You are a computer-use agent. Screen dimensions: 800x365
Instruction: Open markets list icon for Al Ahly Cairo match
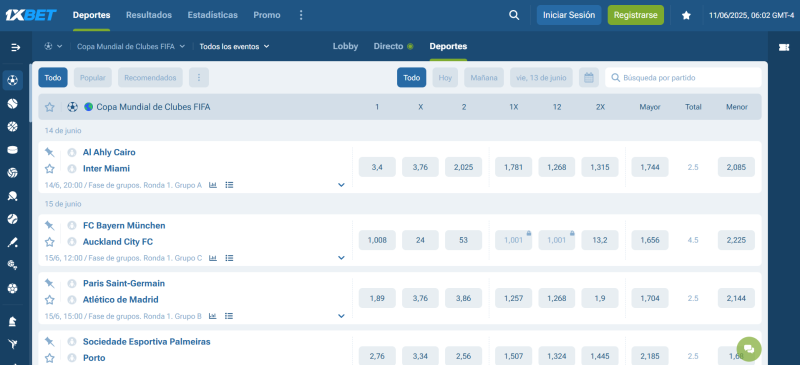[229, 185]
